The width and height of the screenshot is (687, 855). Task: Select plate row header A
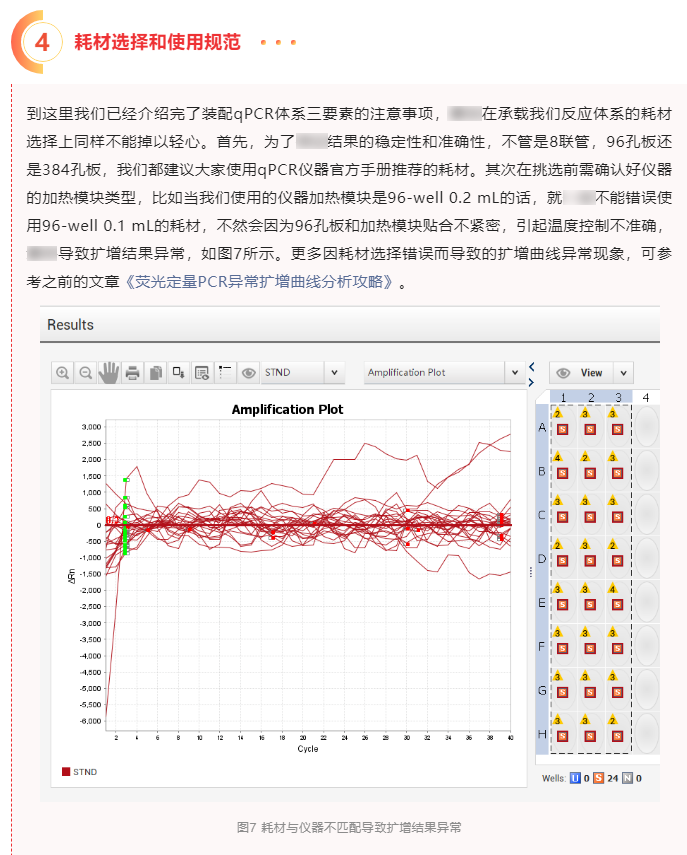coord(541,427)
